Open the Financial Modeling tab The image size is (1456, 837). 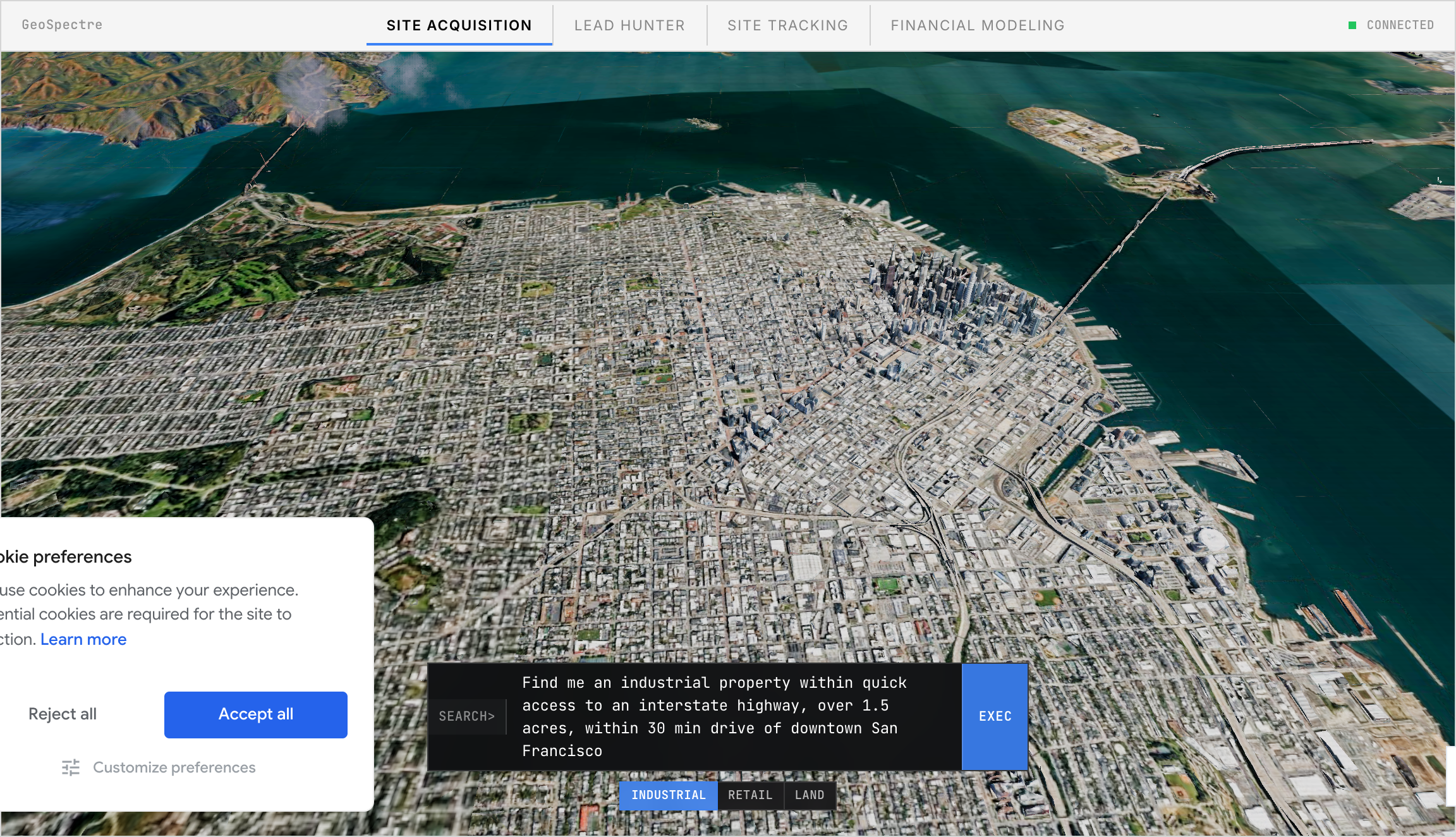(x=978, y=25)
